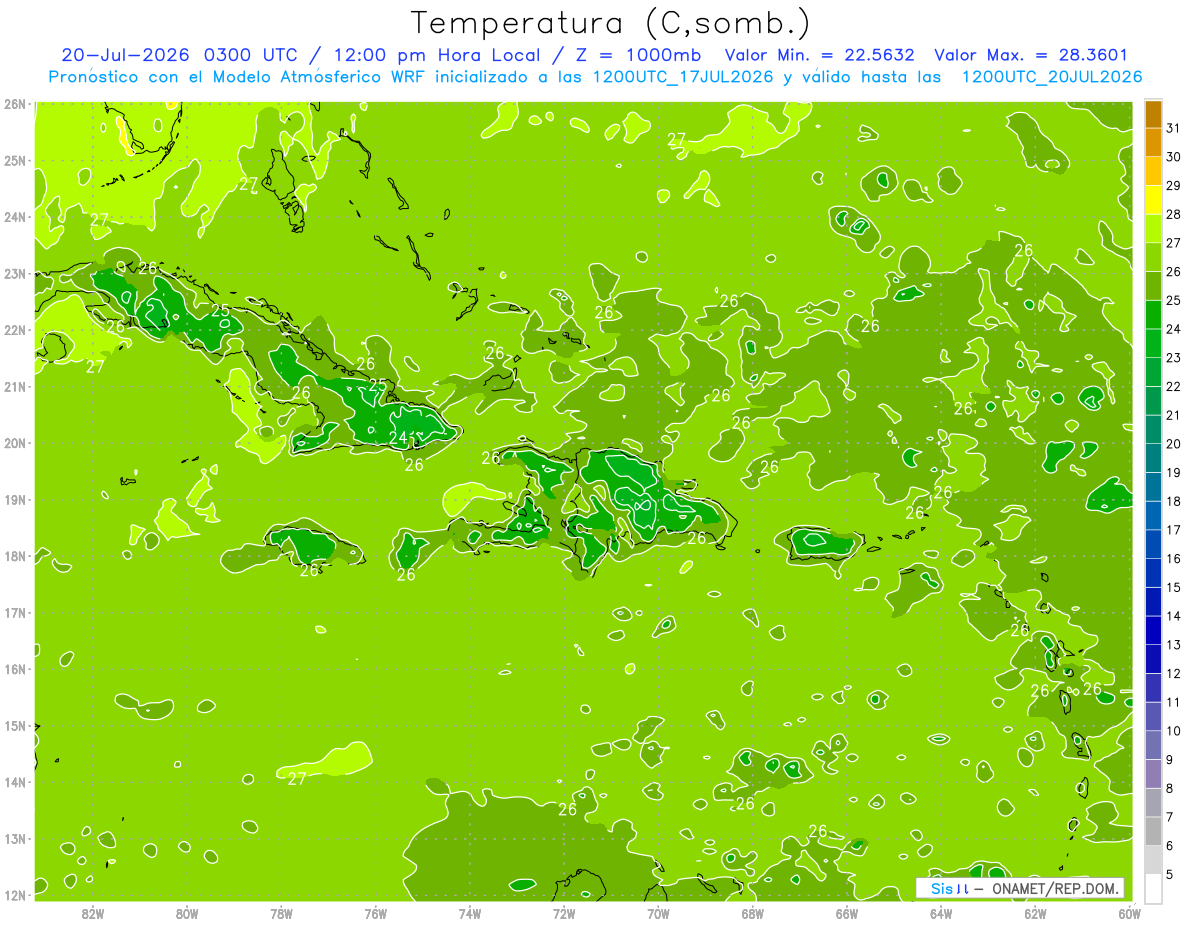Click the color scale value 10
The width and height of the screenshot is (1200, 927).
tap(1173, 731)
